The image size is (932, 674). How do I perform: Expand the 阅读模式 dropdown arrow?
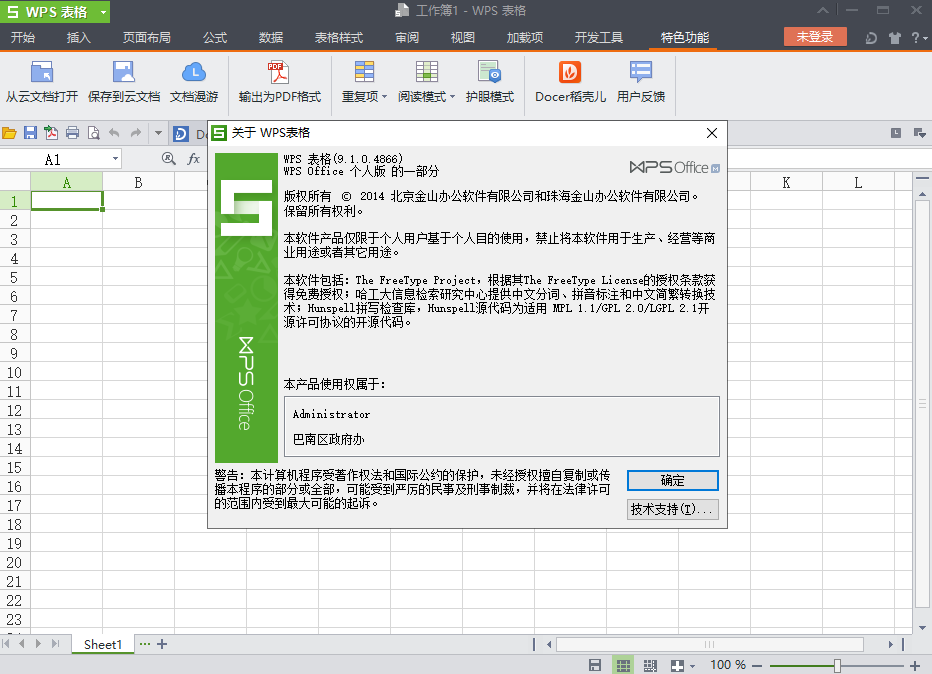452,96
